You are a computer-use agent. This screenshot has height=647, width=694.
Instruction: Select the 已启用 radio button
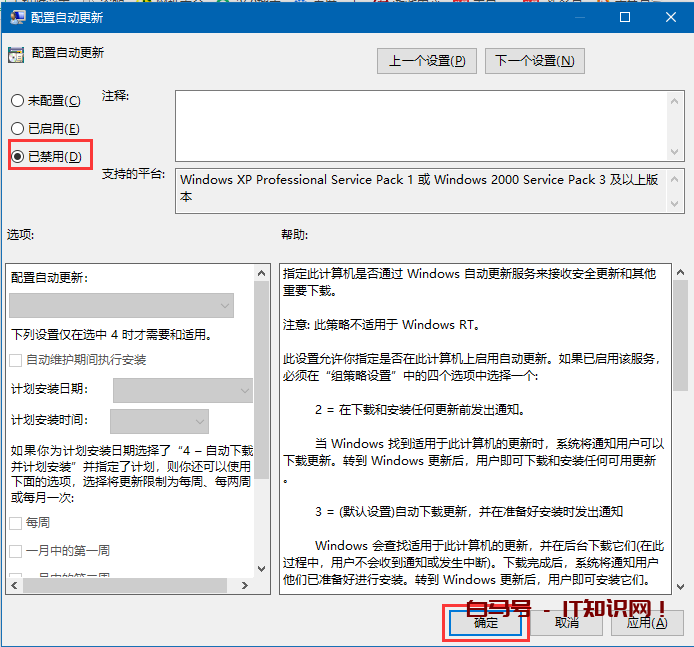[x=17, y=129]
